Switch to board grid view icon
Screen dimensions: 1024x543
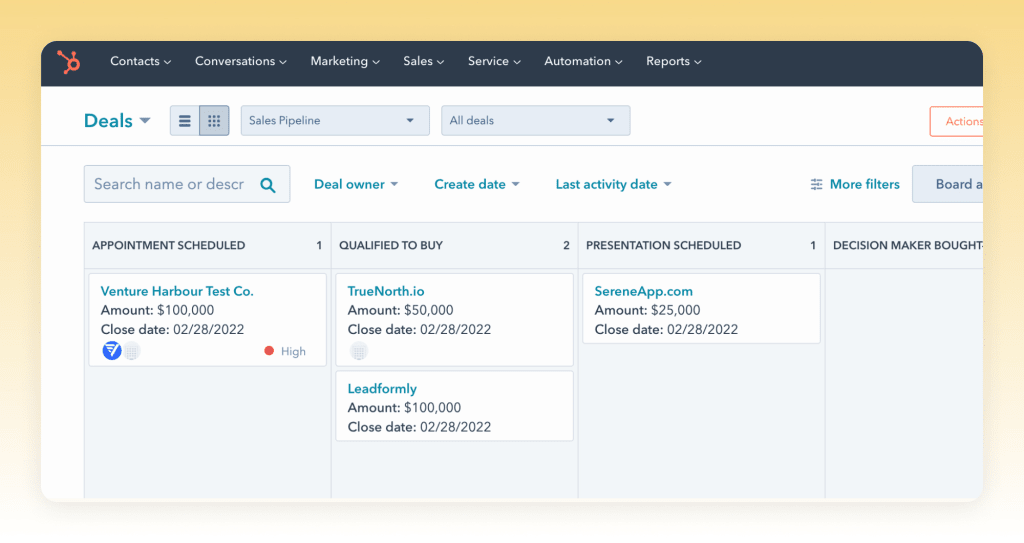point(214,121)
